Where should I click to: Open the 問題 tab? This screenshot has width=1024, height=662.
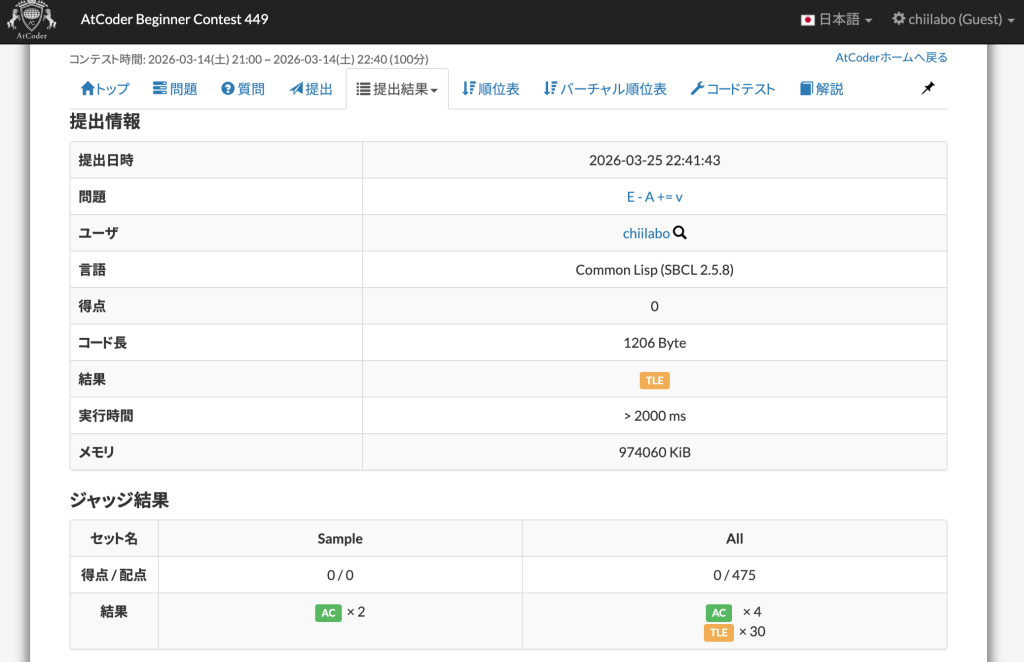175,89
